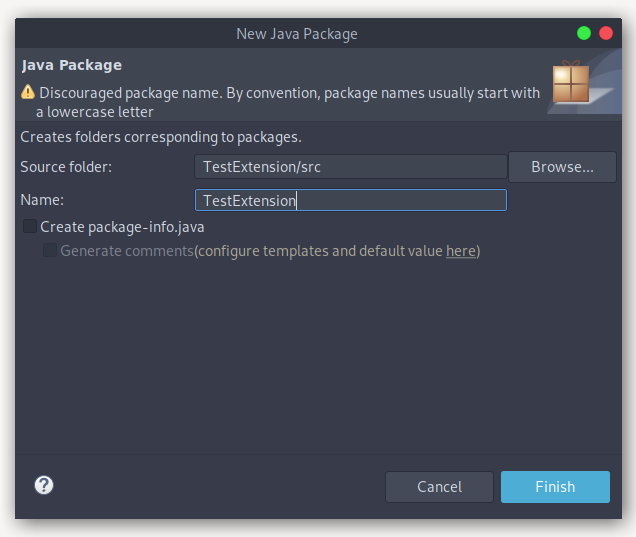The image size is (636, 537).
Task: Toggle the Generate comments checkbox
Action: [50, 251]
